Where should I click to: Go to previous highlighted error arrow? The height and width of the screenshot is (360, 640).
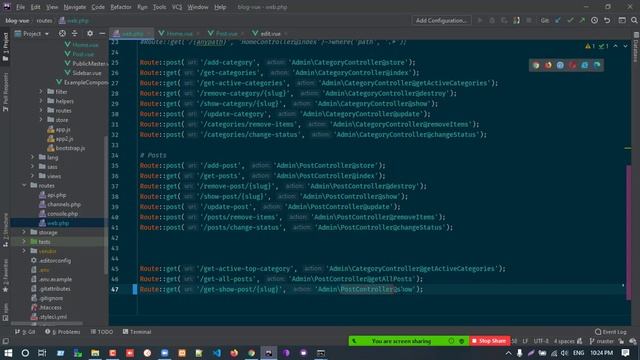616,46
